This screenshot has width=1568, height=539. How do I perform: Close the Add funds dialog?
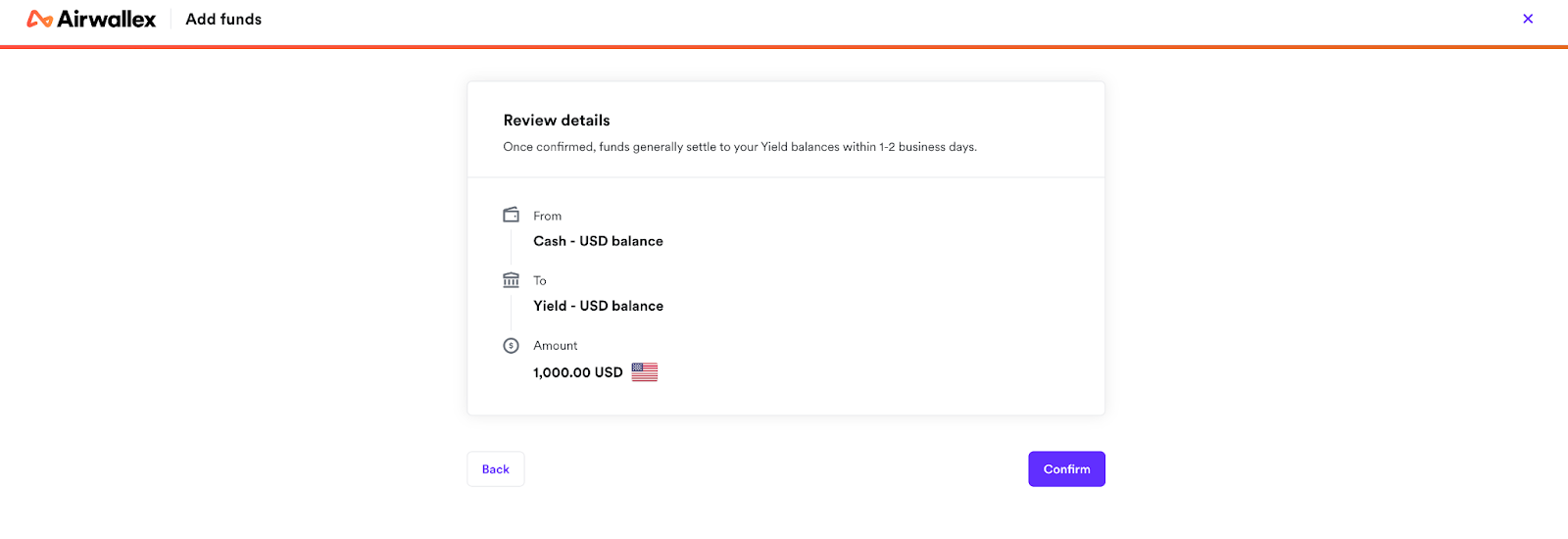tap(1528, 19)
